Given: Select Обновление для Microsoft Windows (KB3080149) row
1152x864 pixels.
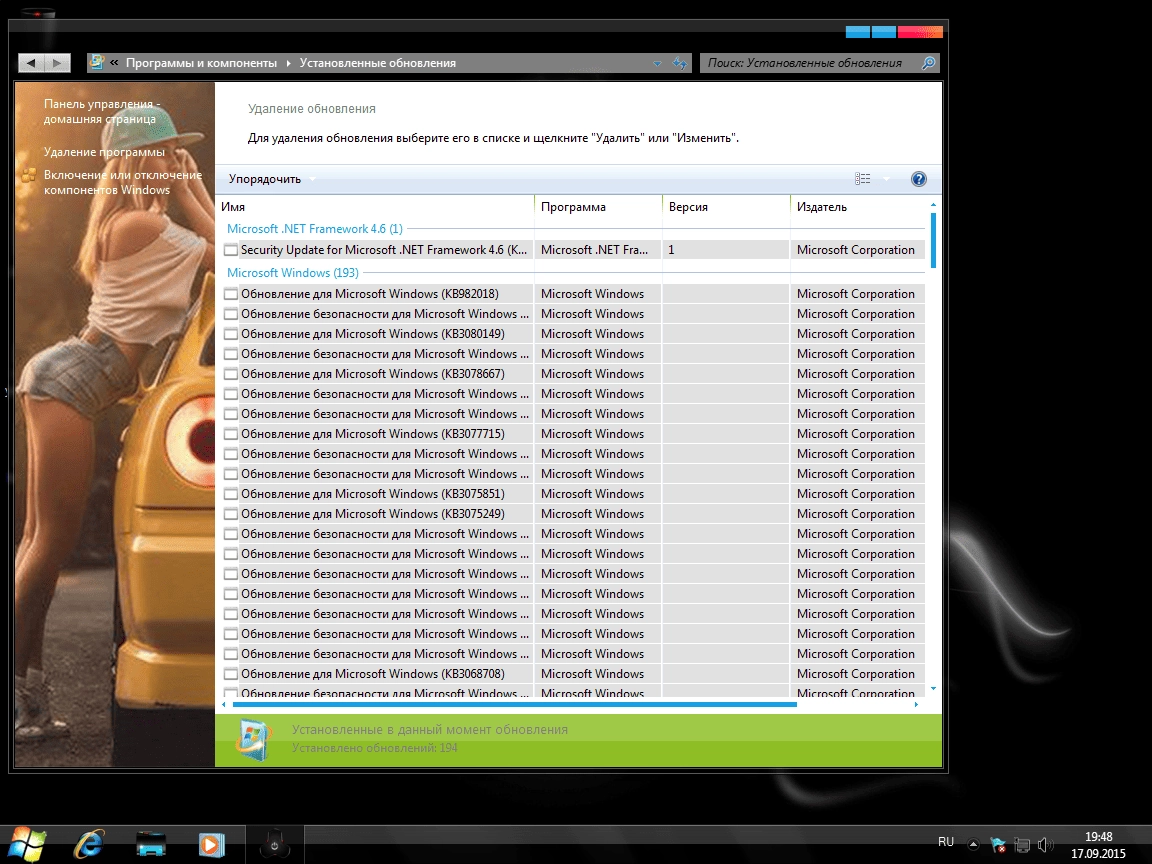Looking at the screenshot, I should click(x=573, y=334).
